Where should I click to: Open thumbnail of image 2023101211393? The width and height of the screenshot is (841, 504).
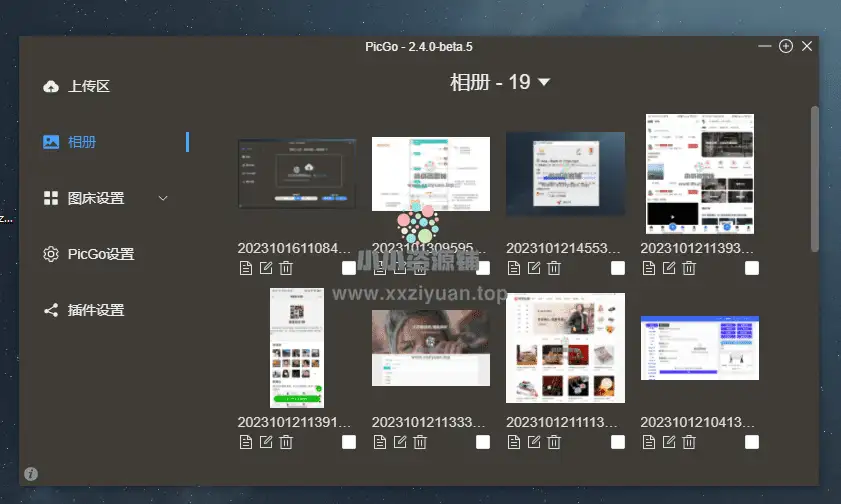[x=699, y=173]
